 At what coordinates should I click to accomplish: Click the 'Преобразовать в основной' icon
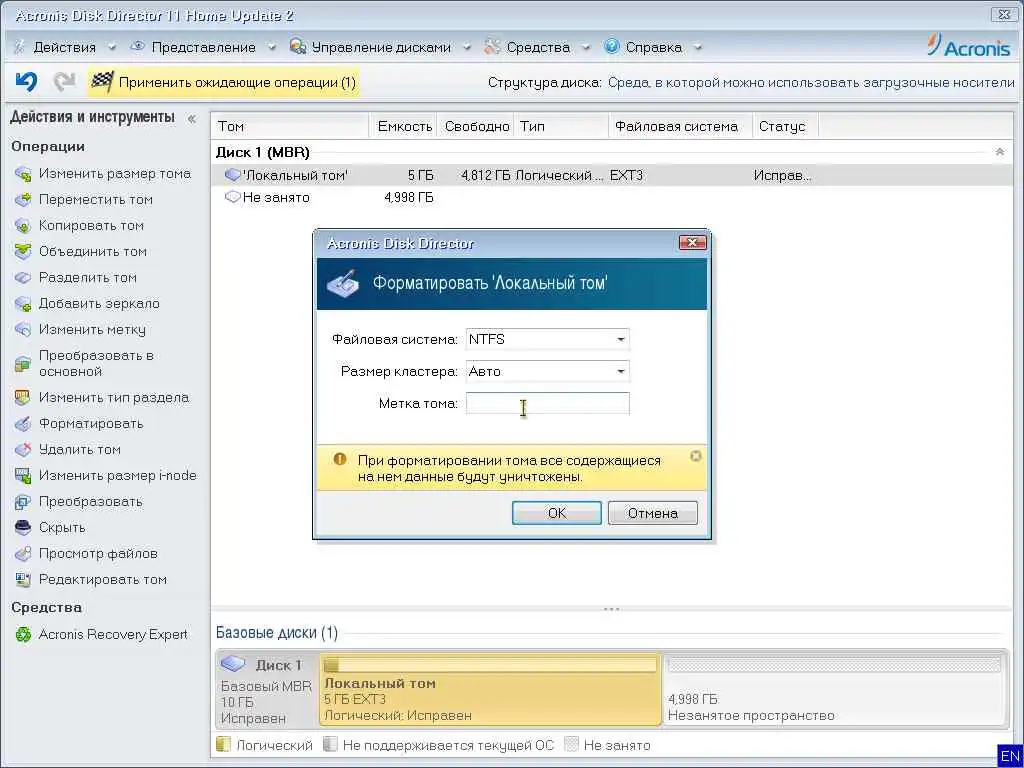coord(23,364)
